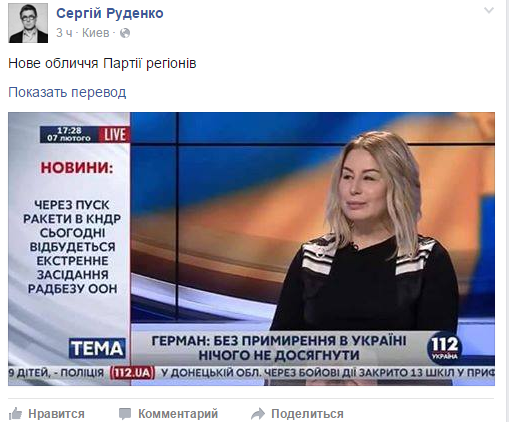Open the Киев location link

point(96,33)
